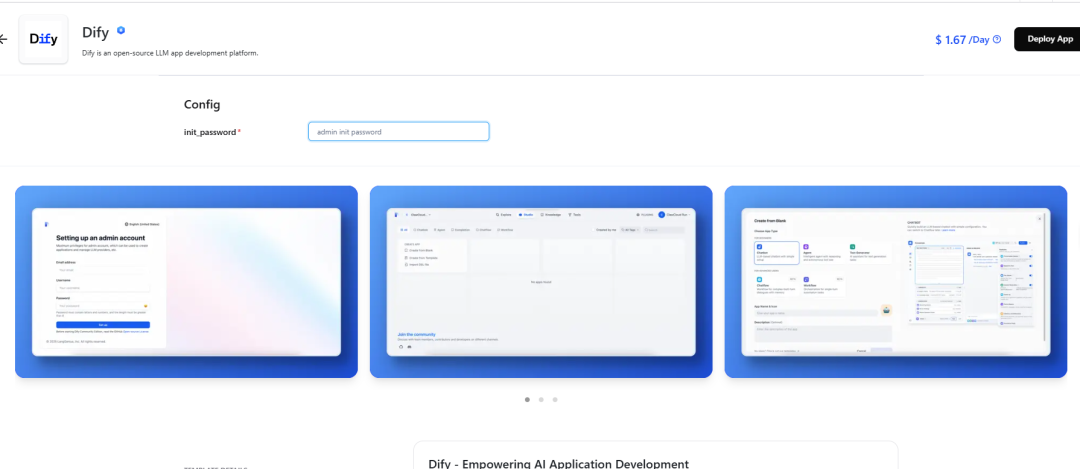Select the third carousel pagination dot
Screen dimensions: 1080x469
(555, 399)
